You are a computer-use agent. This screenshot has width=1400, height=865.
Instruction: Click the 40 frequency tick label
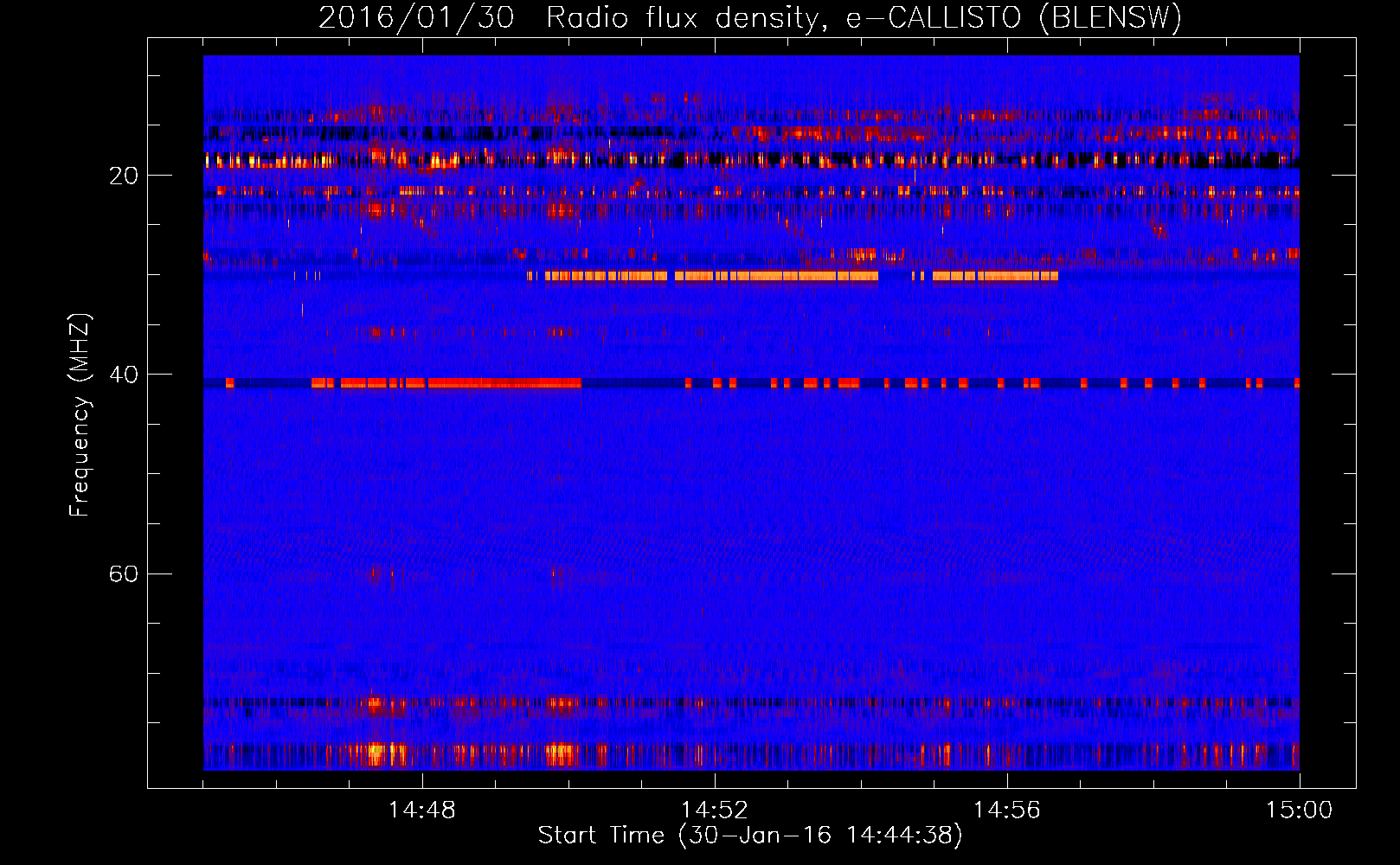tap(123, 375)
